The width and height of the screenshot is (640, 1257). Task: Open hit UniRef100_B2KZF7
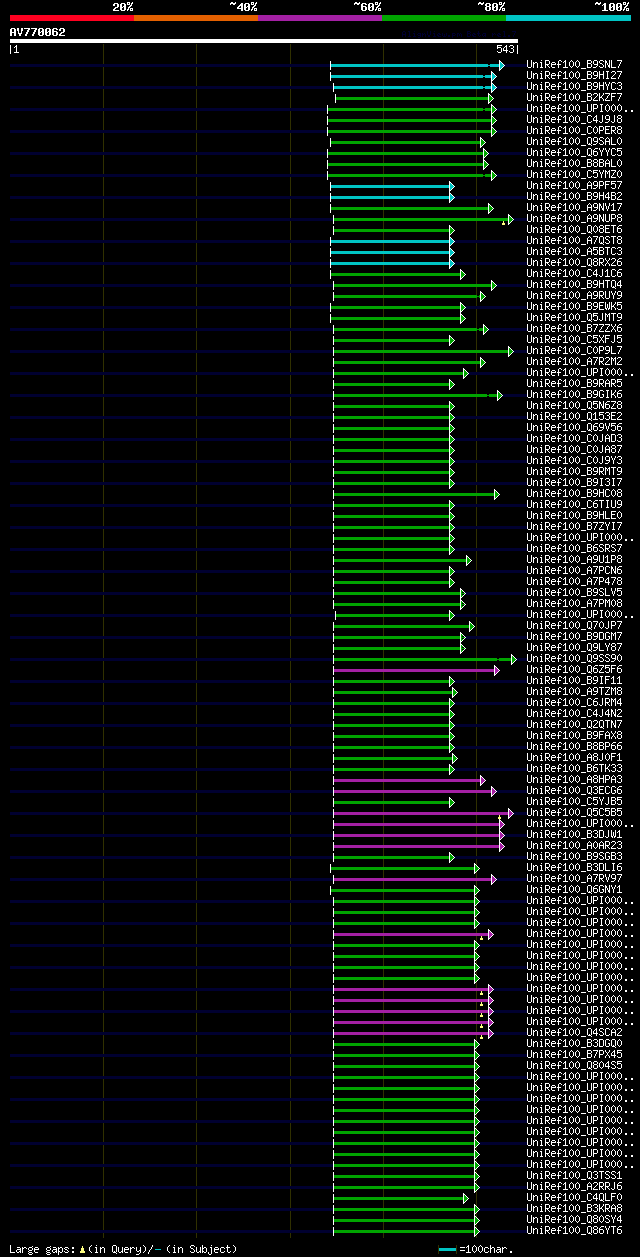click(574, 98)
